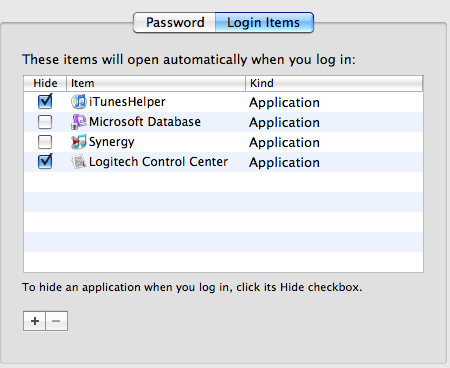Screen dimensions: 450x368
Task: Click the iTunesHelper app icon
Action: [x=79, y=102]
